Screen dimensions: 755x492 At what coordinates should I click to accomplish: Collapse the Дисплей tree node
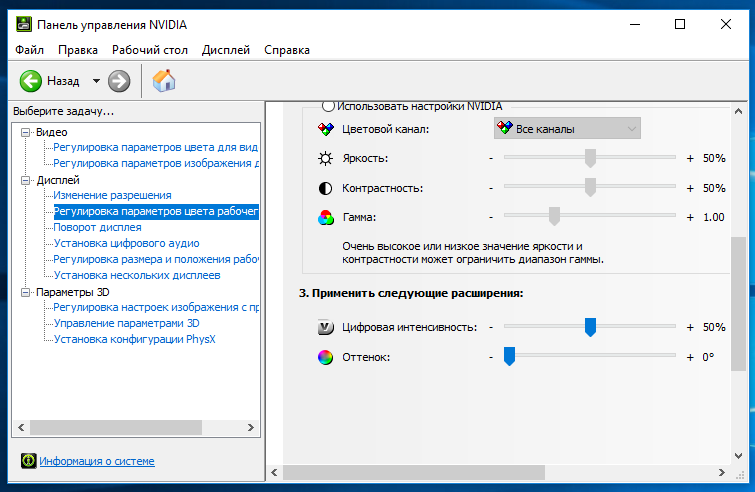tap(26, 181)
